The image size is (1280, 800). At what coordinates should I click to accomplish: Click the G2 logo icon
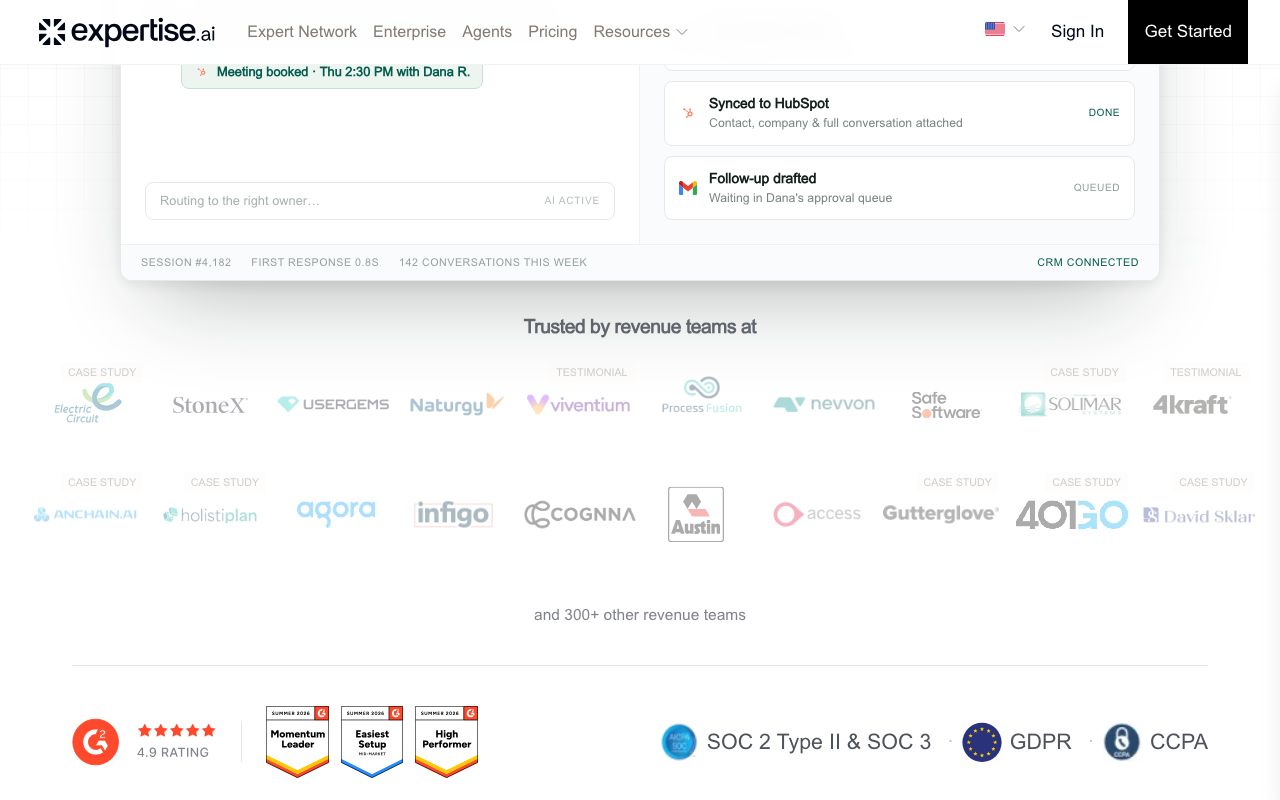click(96, 742)
